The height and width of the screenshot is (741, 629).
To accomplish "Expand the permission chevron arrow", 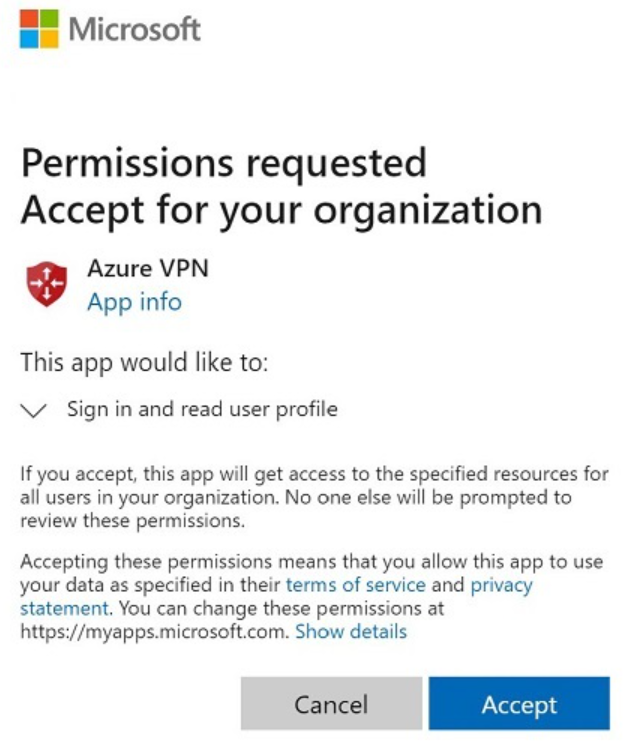I will (x=36, y=410).
